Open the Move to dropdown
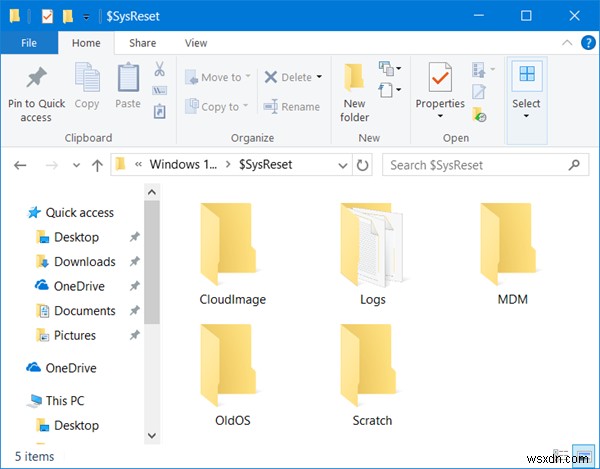Image resolution: width=600 pixels, height=469 pixels. coord(218,77)
